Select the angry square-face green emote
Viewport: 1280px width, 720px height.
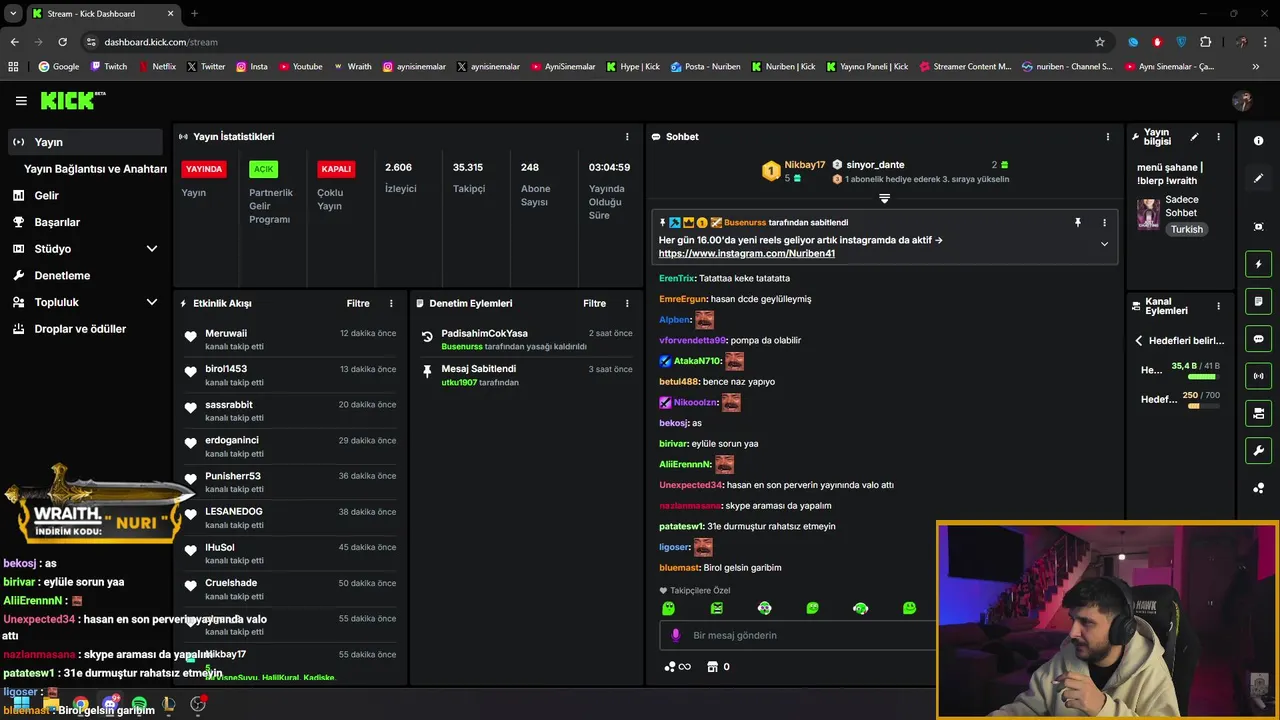(x=716, y=608)
